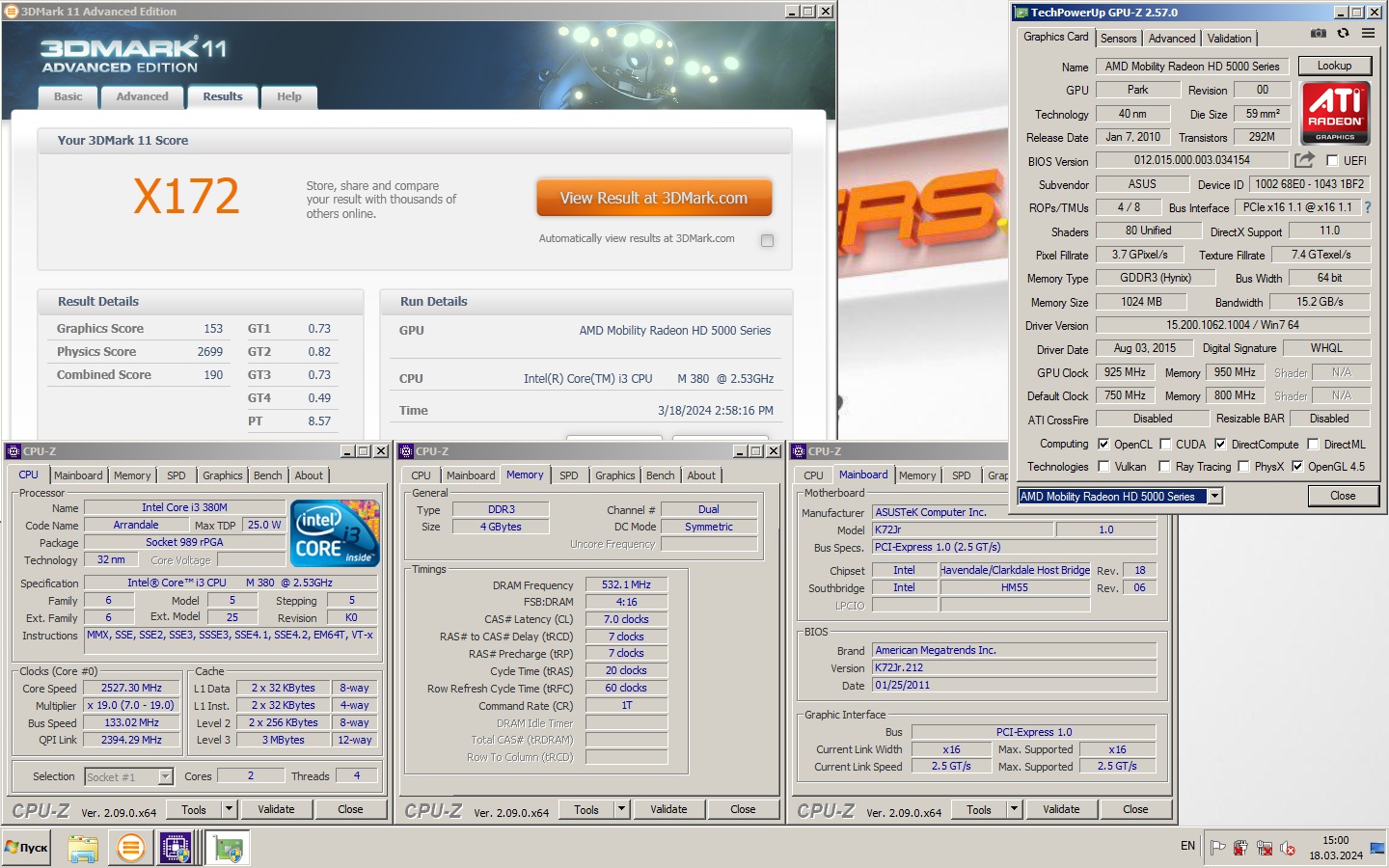This screenshot has width=1389, height=868.
Task: Click the title icon of the CPU-Z Memory tab window
Action: click(x=406, y=451)
